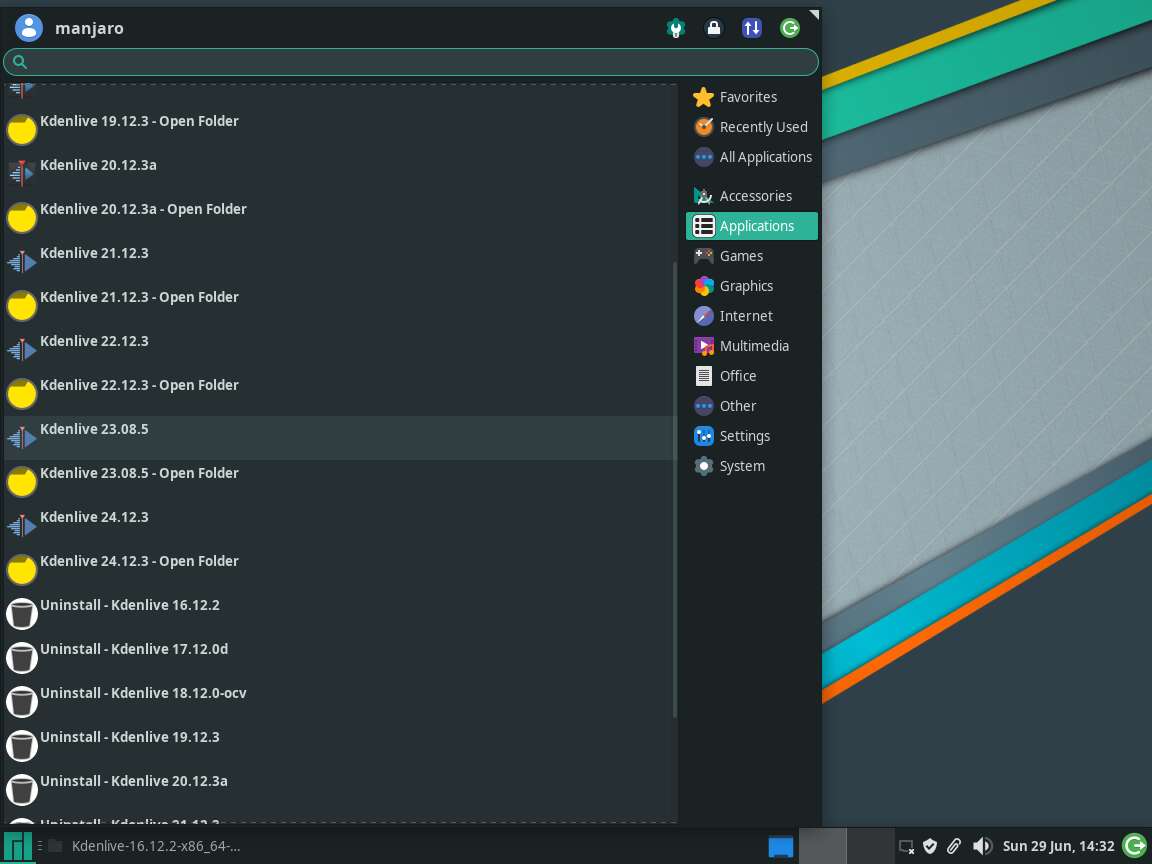Show Recently Used category
The height and width of the screenshot is (864, 1152).
(752, 127)
